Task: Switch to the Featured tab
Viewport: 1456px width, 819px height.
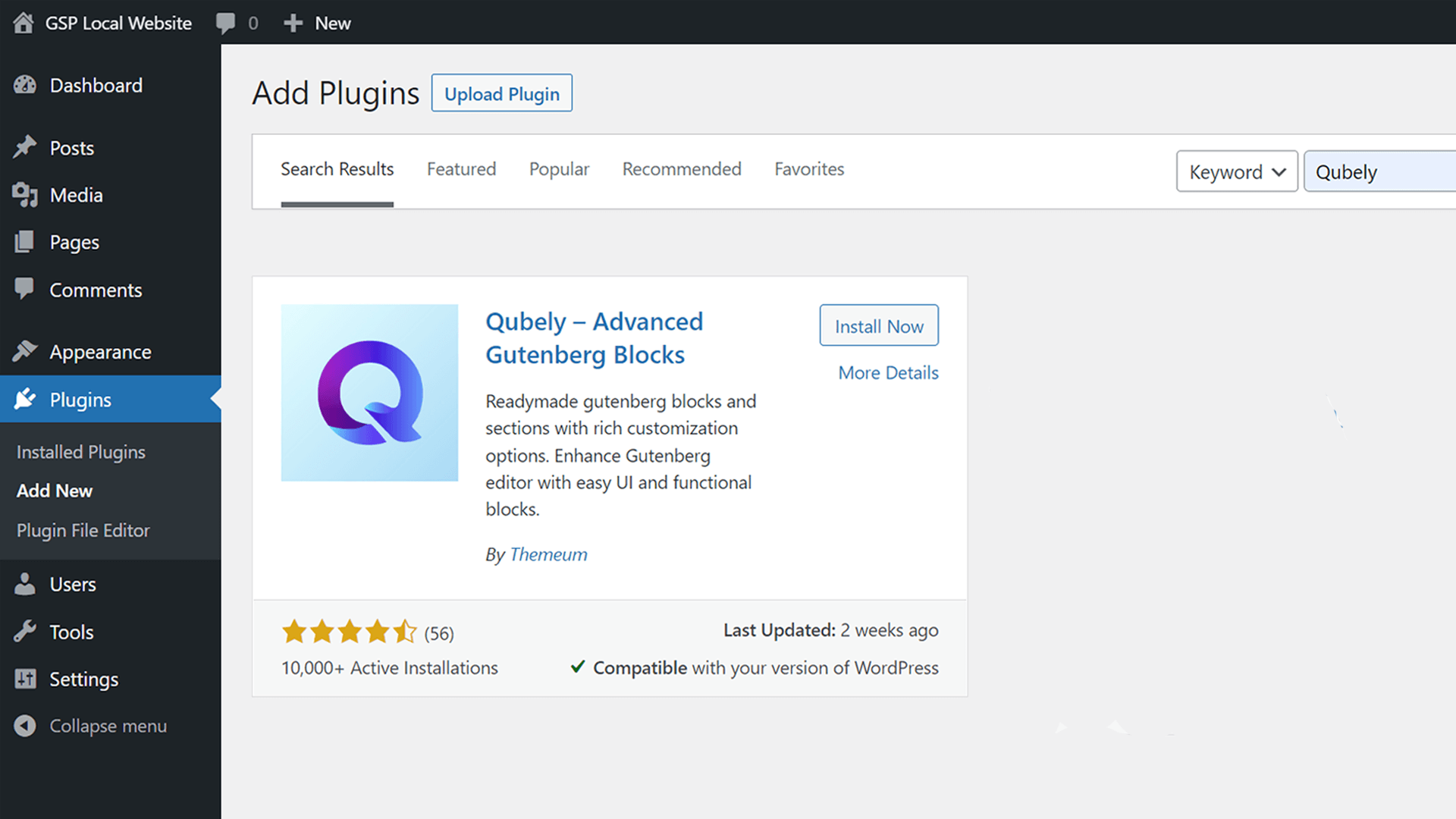Action: (461, 168)
